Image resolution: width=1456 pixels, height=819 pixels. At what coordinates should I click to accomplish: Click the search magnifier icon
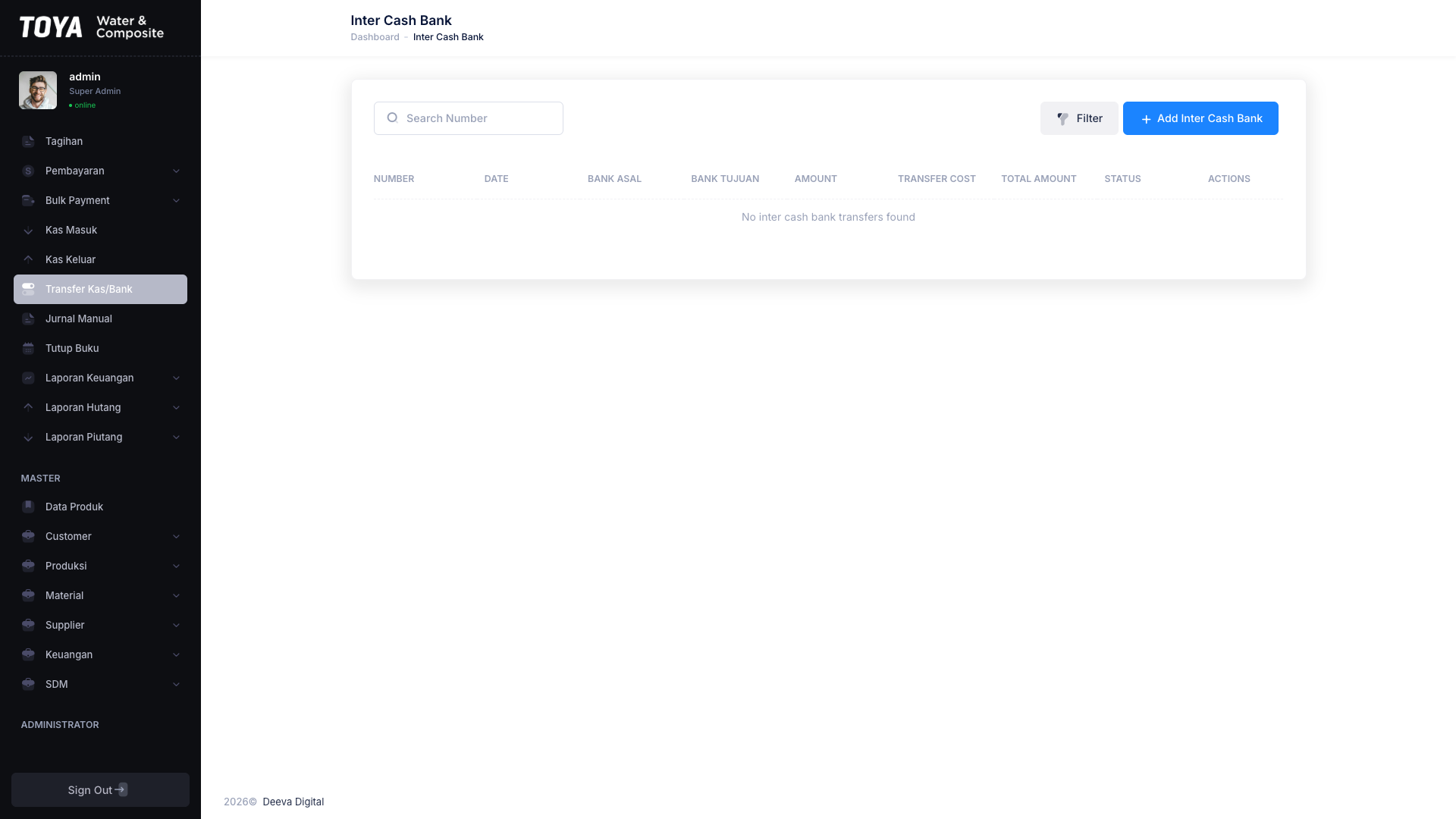coord(392,118)
